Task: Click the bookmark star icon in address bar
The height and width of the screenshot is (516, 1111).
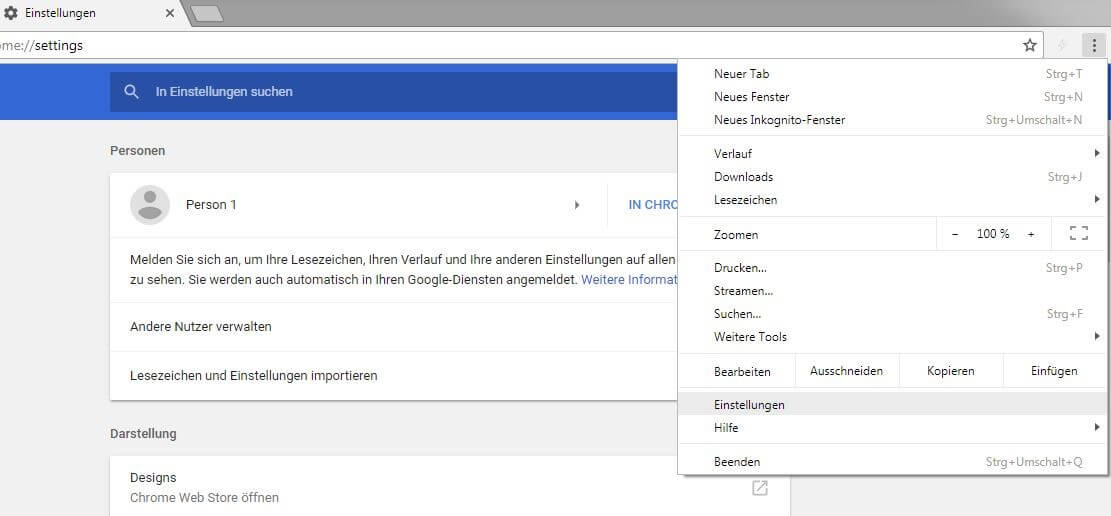Action: (1030, 45)
